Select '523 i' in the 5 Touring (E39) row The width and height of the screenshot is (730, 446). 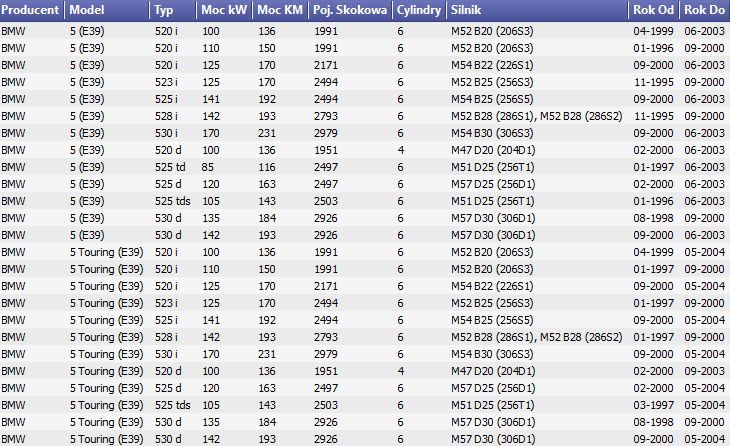pos(166,303)
